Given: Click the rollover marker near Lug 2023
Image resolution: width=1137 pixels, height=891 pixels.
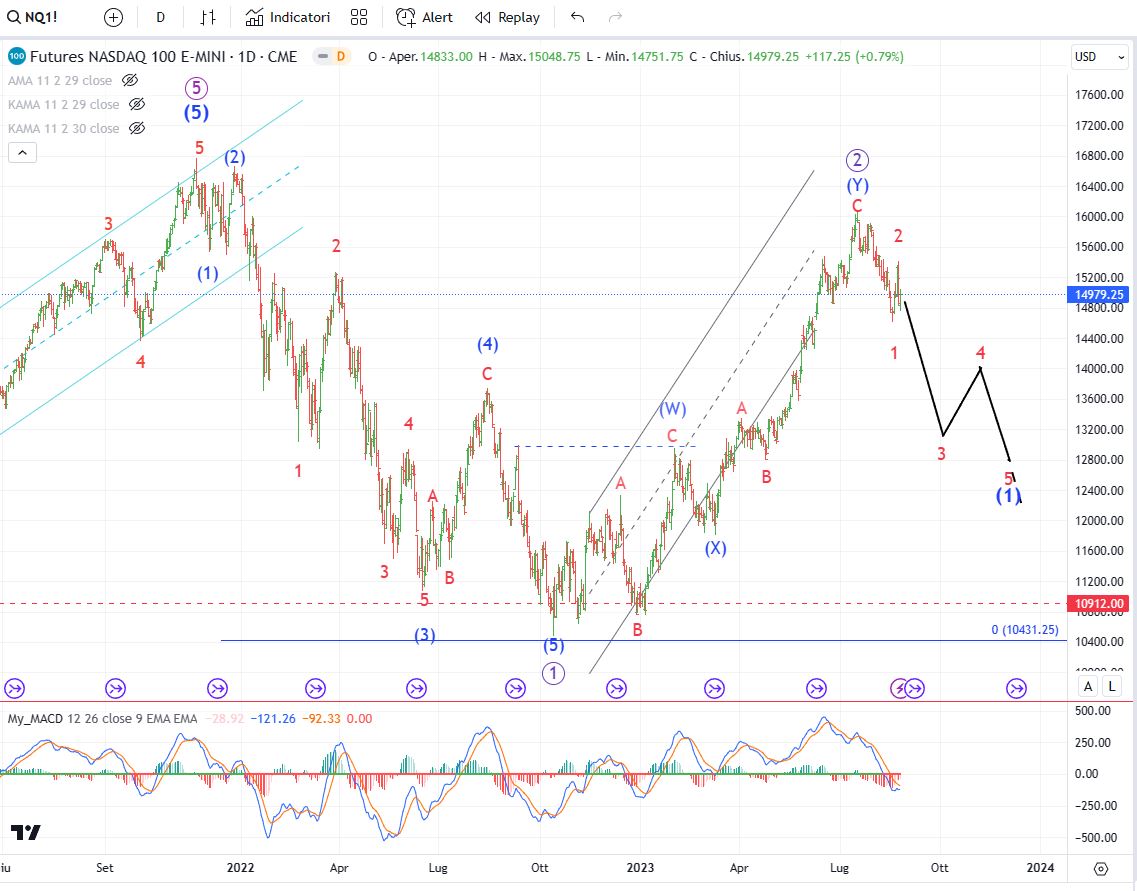Looking at the screenshot, I should point(816,688).
